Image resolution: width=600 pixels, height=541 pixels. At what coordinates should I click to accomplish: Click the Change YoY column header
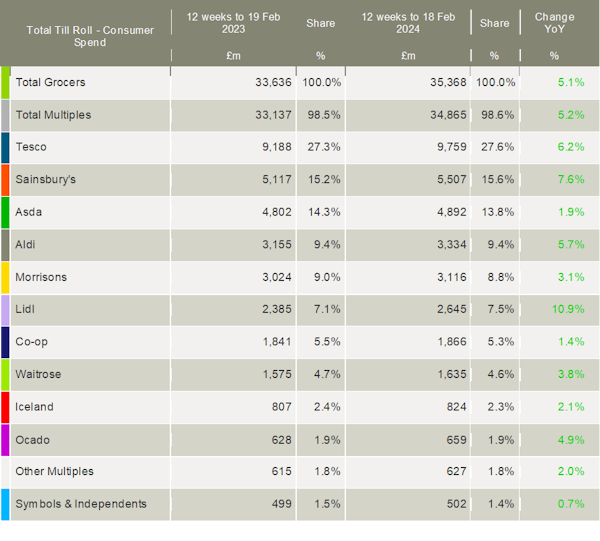click(554, 23)
